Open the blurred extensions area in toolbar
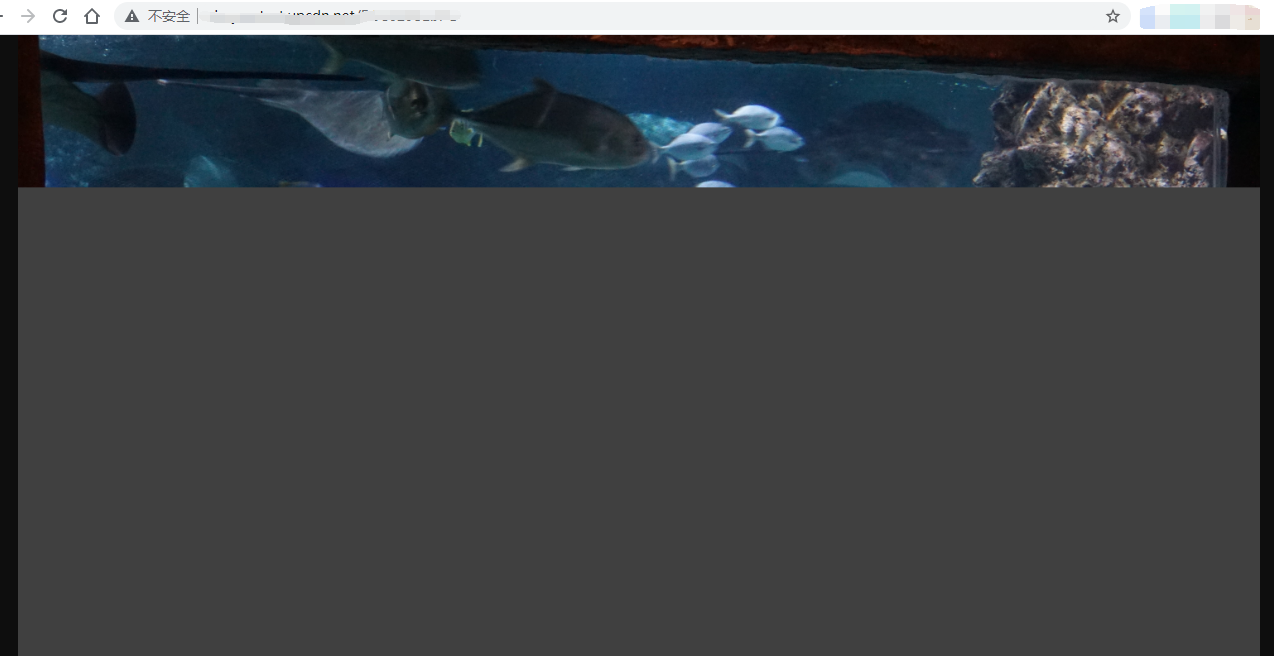 click(1198, 17)
